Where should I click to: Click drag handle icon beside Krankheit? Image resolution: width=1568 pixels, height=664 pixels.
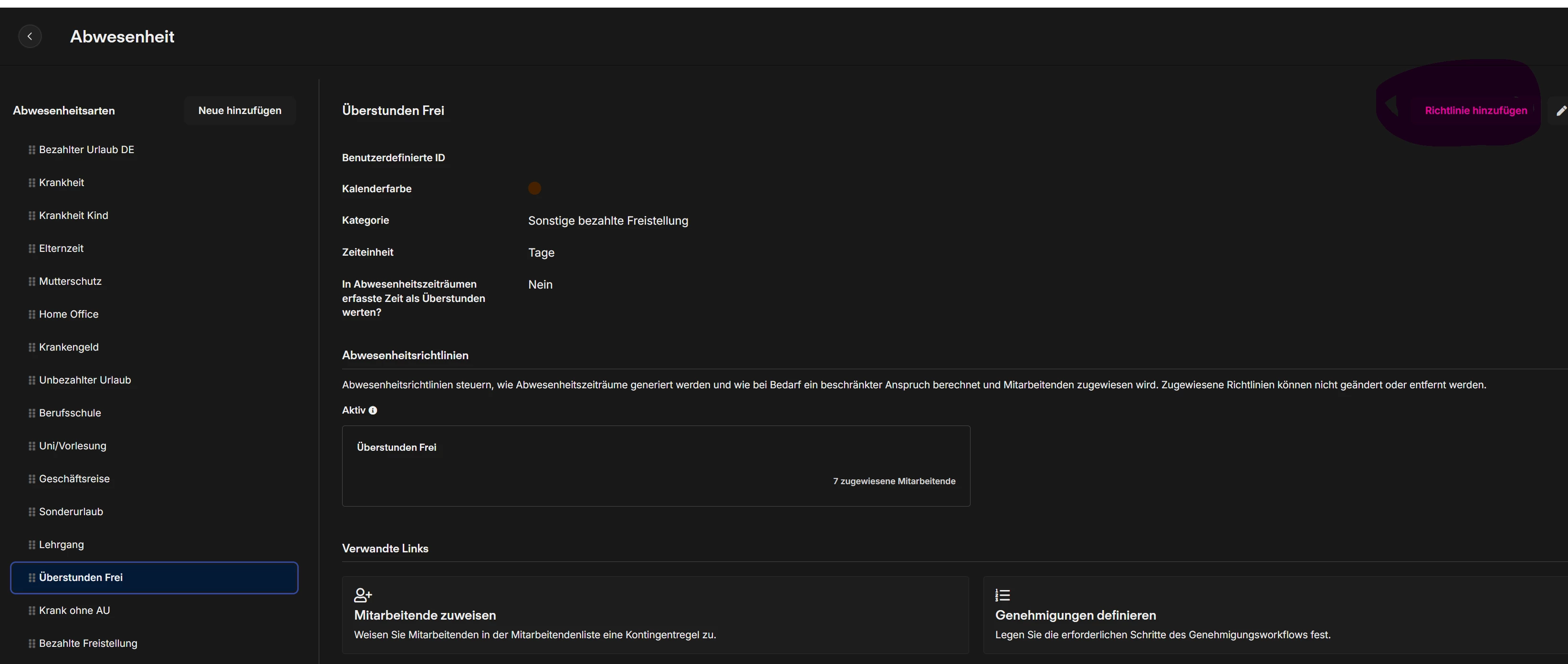tap(31, 183)
